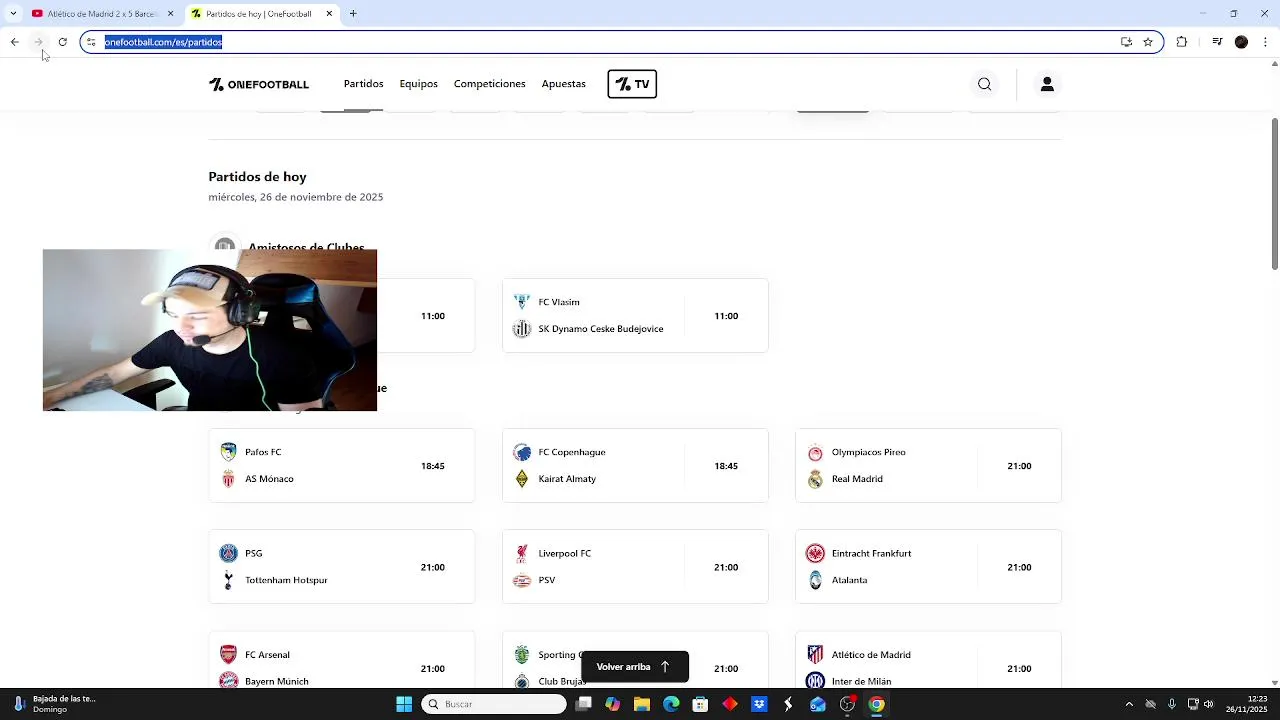1280x720 pixels.
Task: Open the Pafos FC vs AS Mónaco match
Action: pos(342,466)
